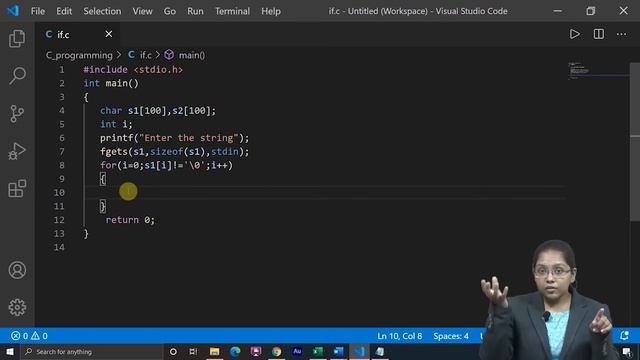Click the errors and warnings status indicator
This screenshot has height=360, width=640.
click(29, 336)
